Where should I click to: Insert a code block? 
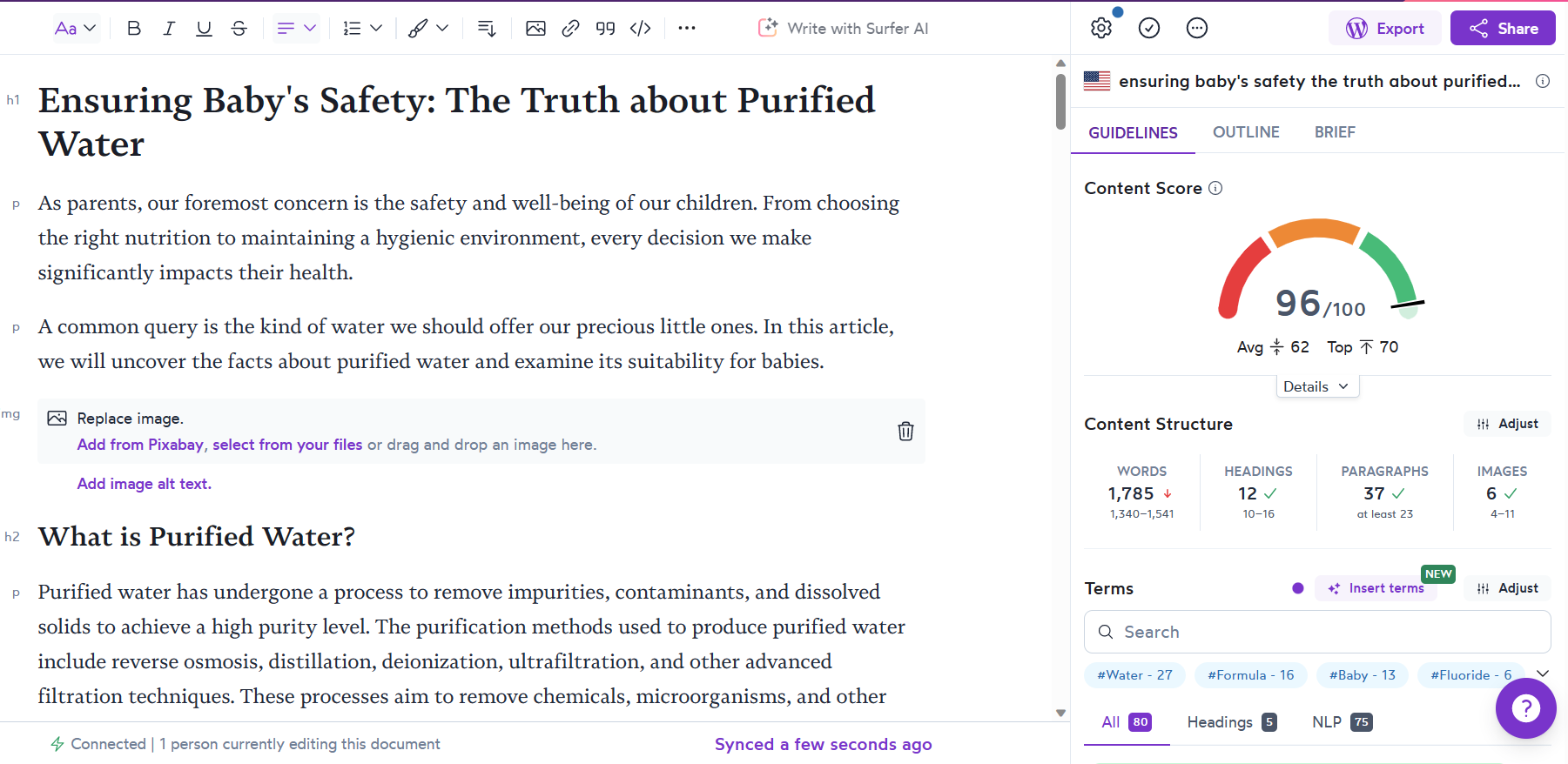pyautogui.click(x=641, y=29)
